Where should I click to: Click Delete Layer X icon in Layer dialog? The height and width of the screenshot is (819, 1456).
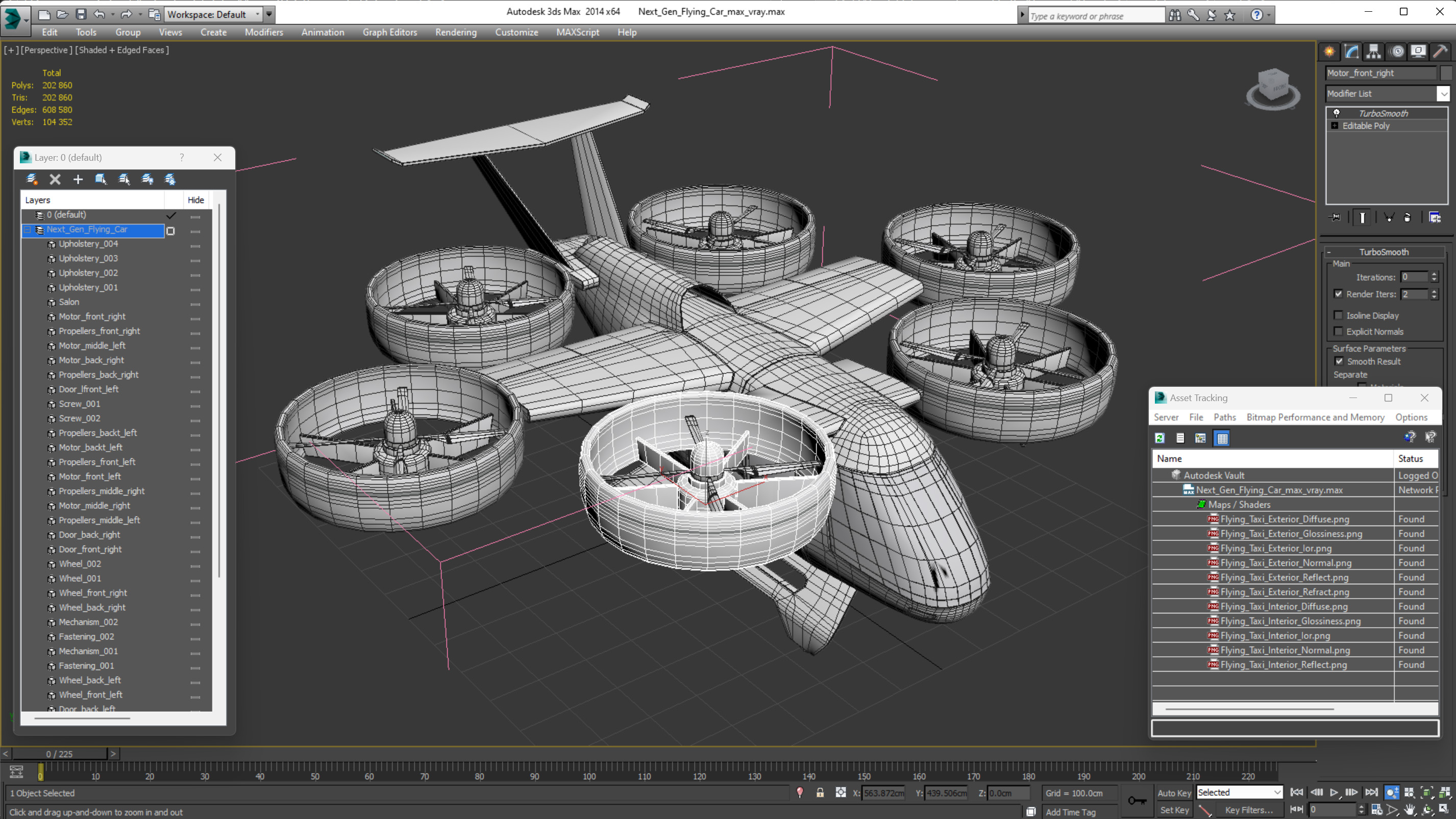pos(55,179)
